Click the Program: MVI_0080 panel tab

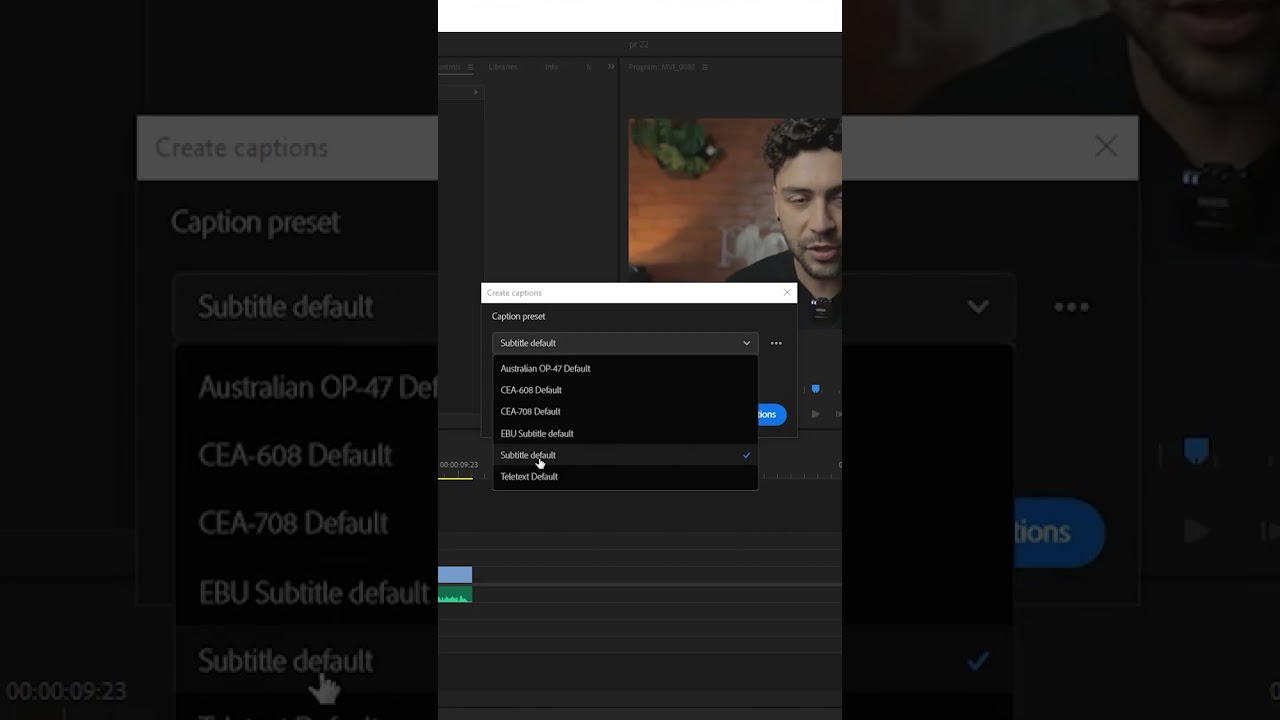click(x=662, y=67)
